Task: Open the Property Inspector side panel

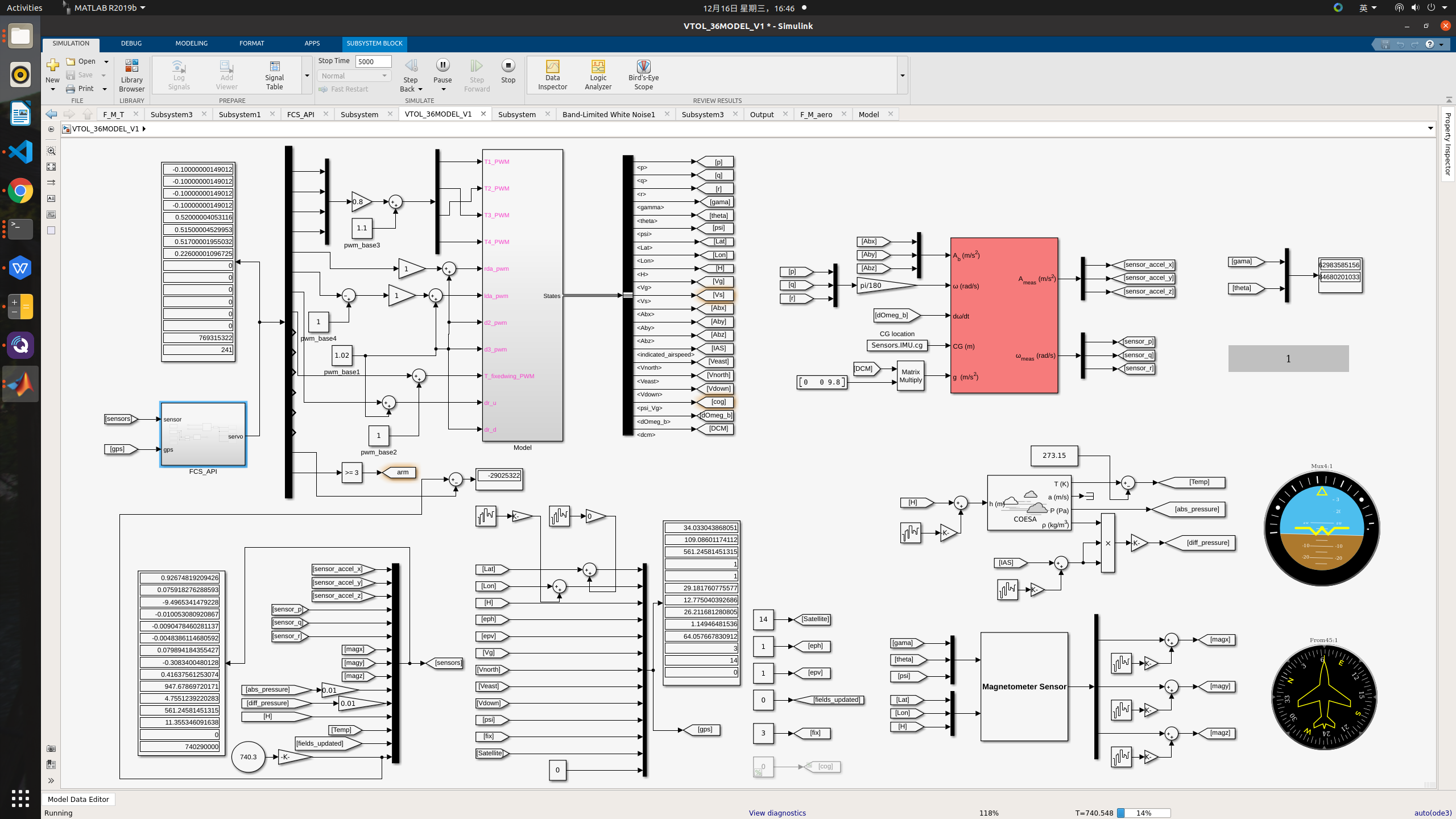Action: tap(1448, 144)
